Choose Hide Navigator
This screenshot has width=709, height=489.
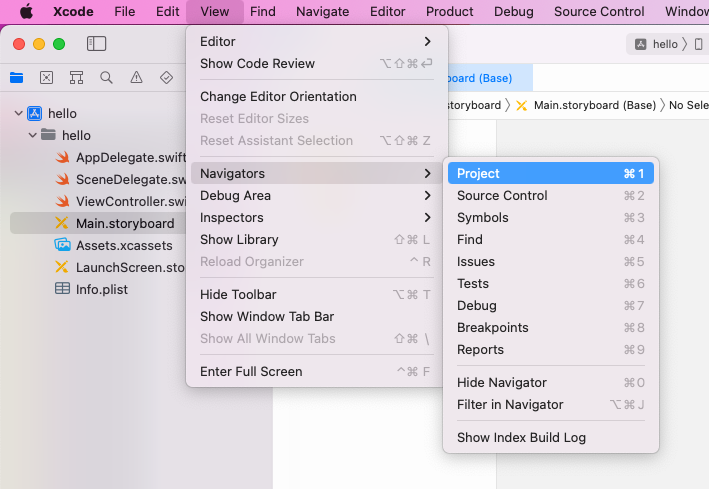[551, 383]
